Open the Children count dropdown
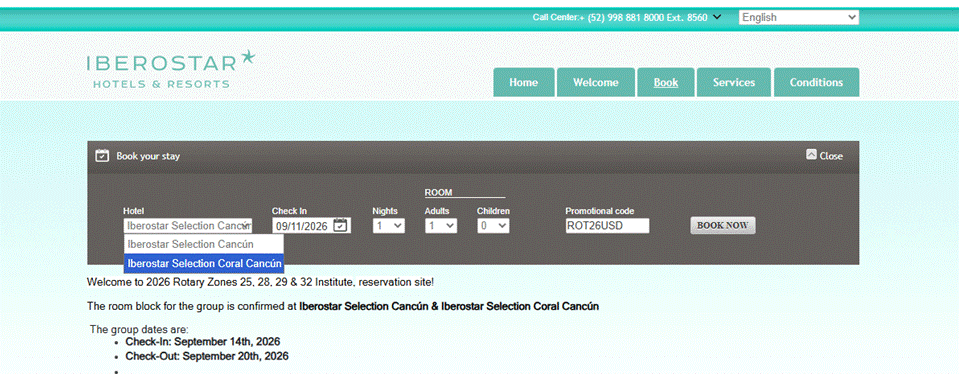The width and height of the screenshot is (959, 374). click(493, 226)
